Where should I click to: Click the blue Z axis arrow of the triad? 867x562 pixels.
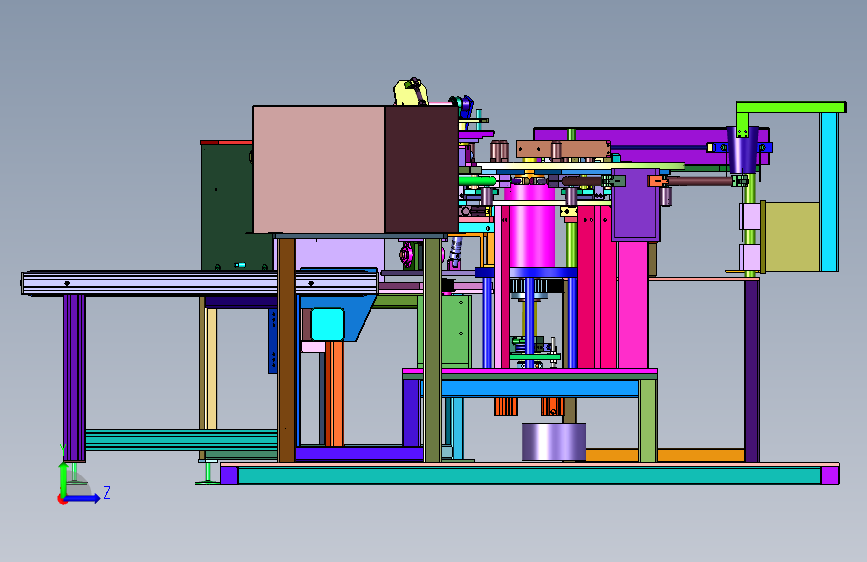pos(83,498)
